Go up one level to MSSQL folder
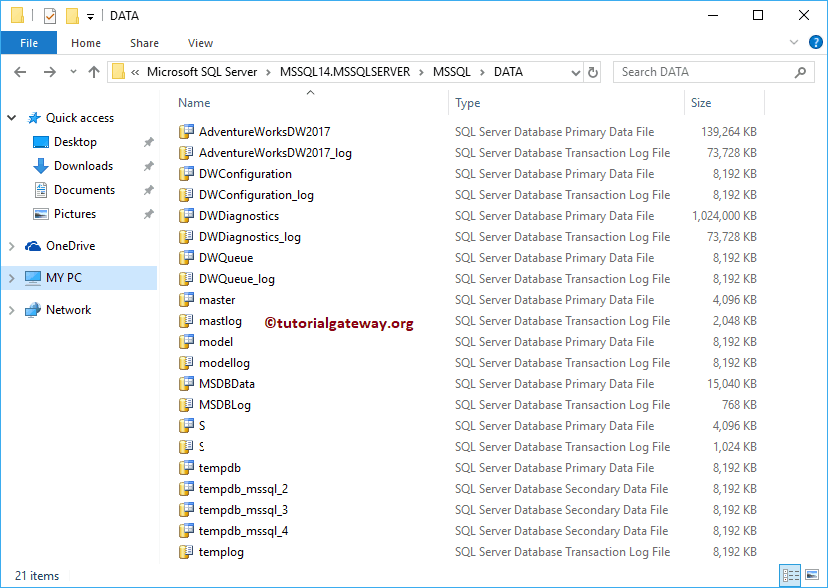This screenshot has width=828, height=588. point(94,71)
